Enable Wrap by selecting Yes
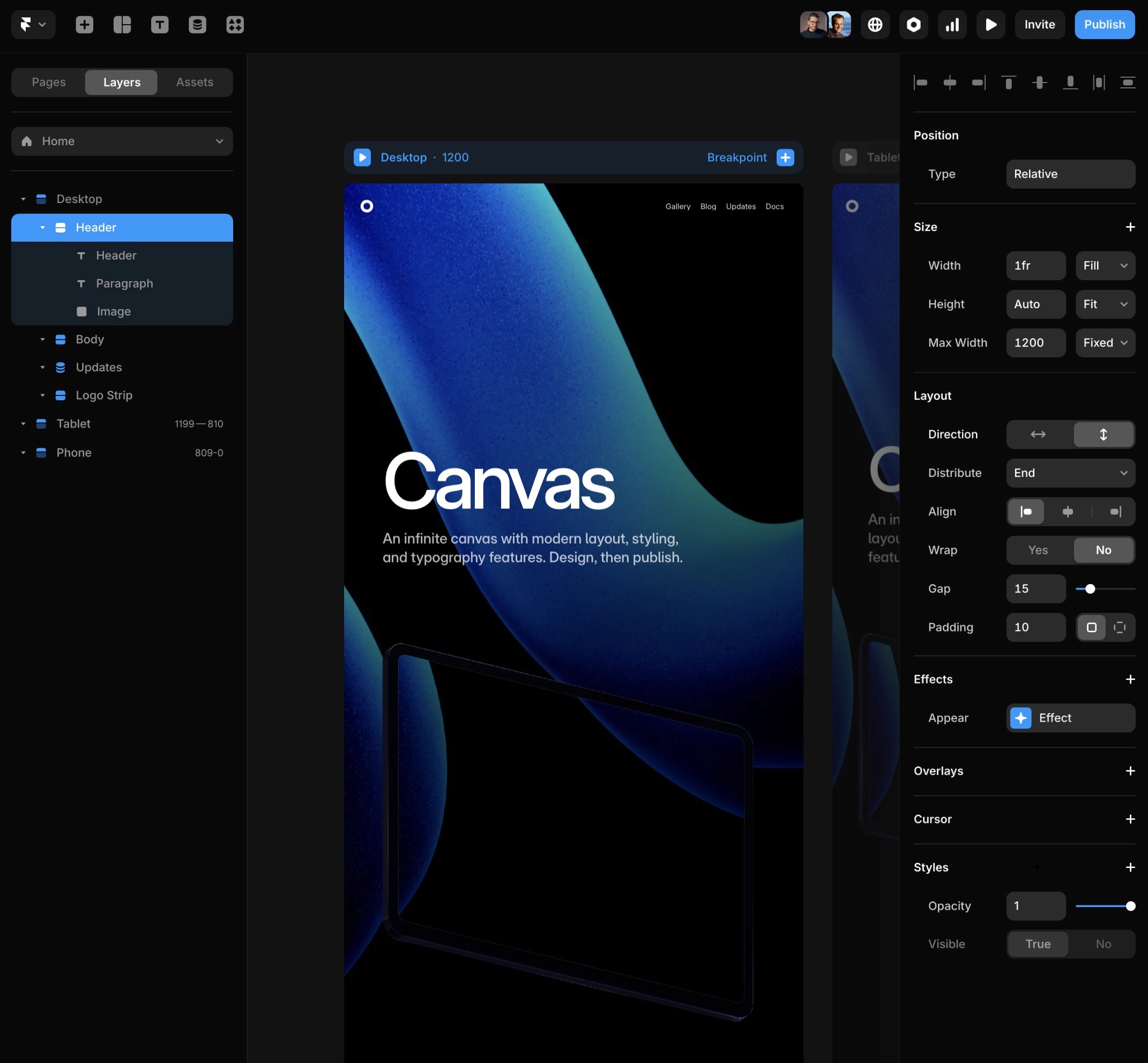Screen dimensions: 1148x1063 [1038, 550]
